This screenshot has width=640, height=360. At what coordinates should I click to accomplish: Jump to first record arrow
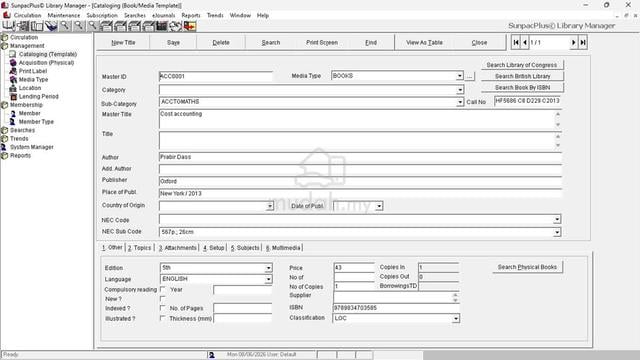516,42
